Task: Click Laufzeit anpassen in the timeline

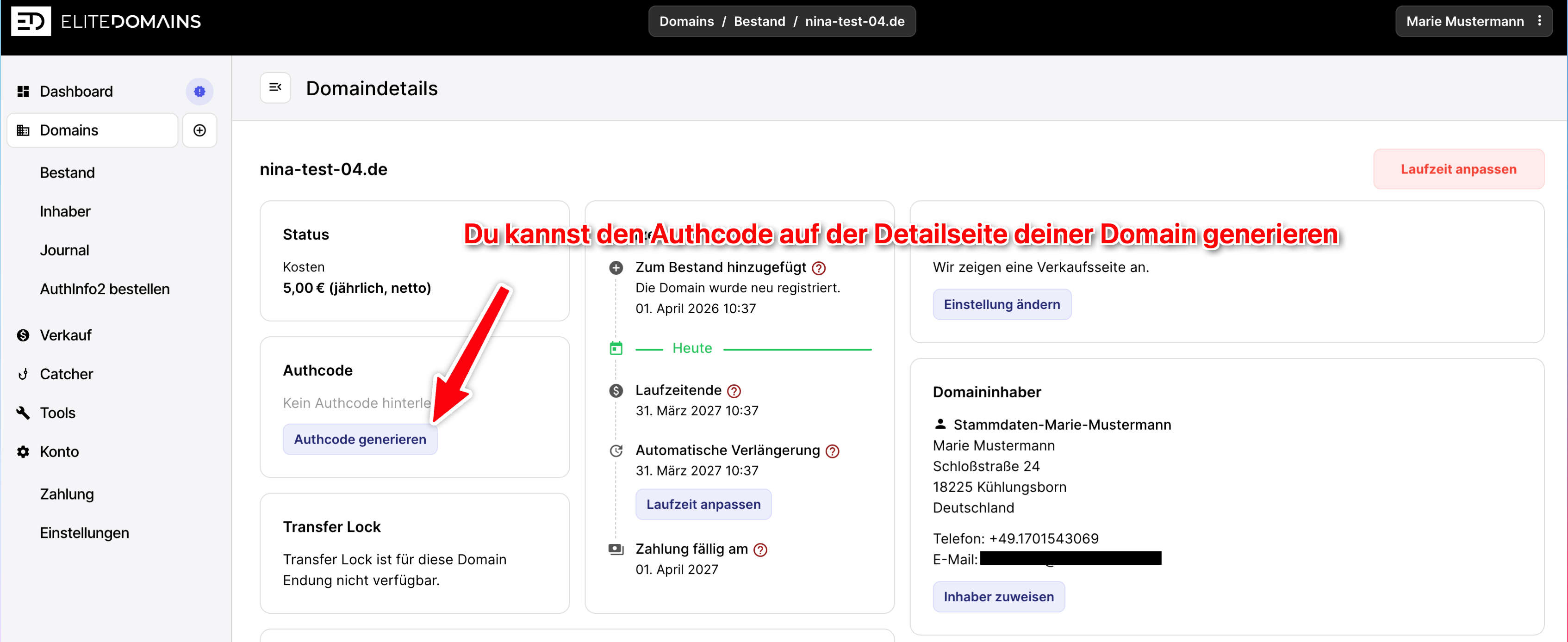Action: [x=703, y=505]
